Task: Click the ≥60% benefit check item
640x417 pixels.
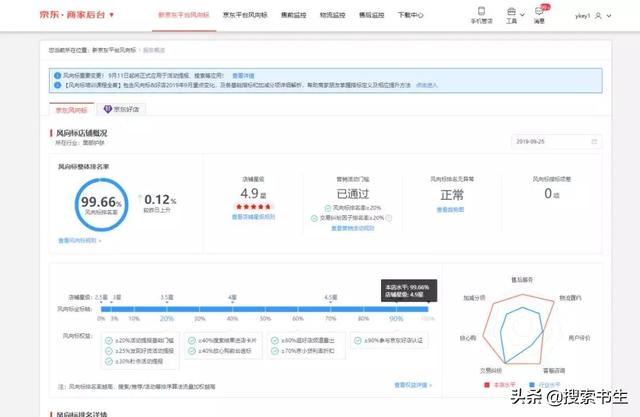Action: point(303,340)
